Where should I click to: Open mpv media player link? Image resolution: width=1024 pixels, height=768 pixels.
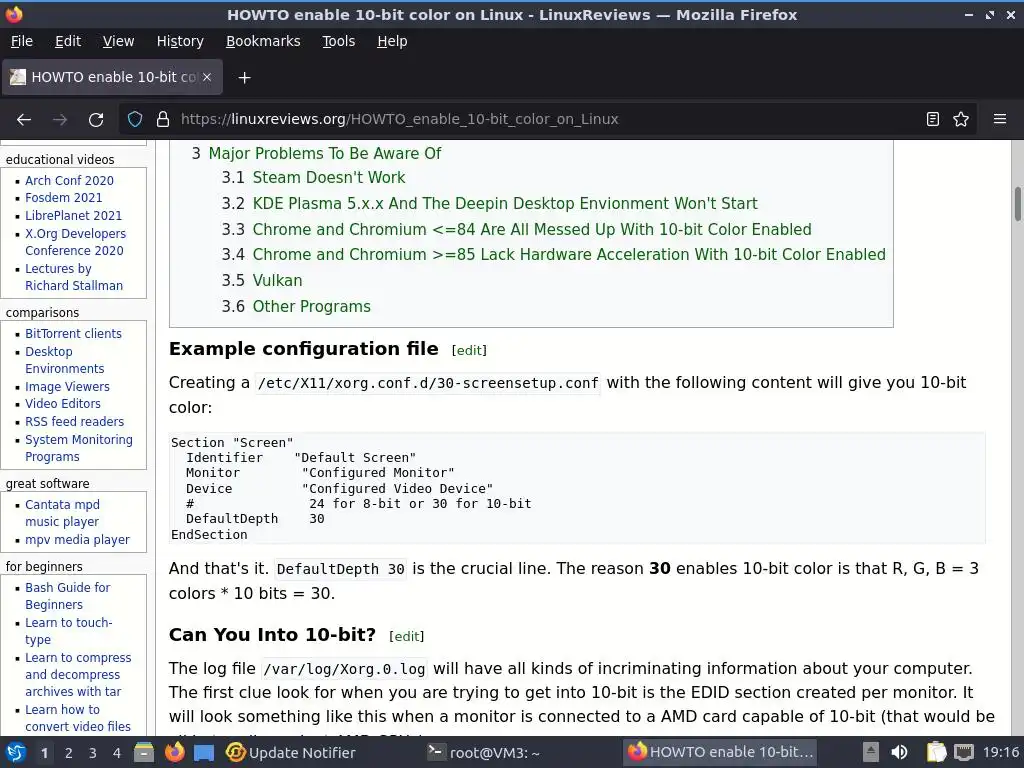point(77,539)
